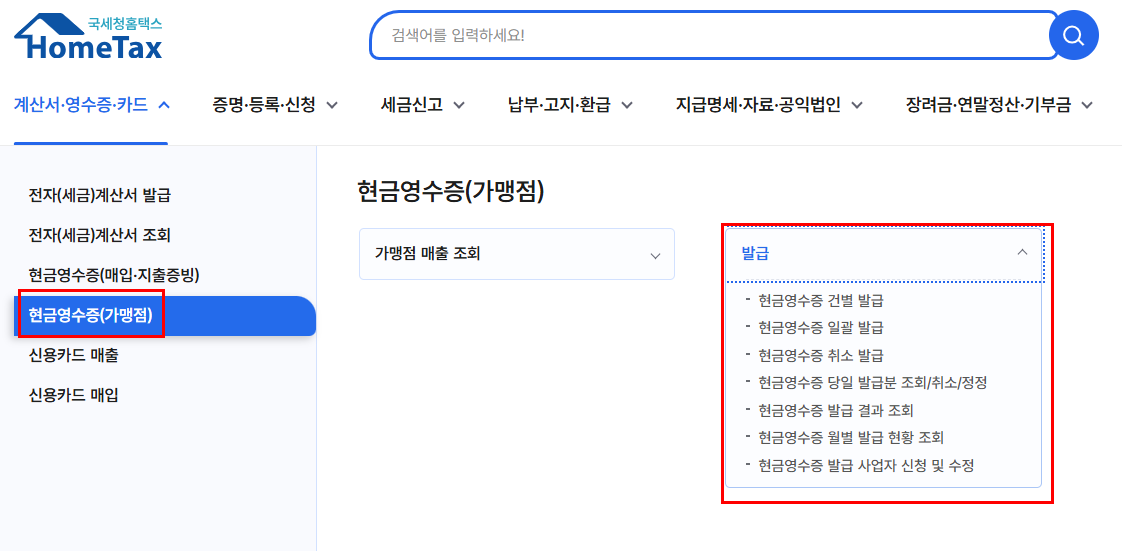
Task: Select 현금영수증(매입·지출증빙) in sidebar
Action: (x=114, y=275)
